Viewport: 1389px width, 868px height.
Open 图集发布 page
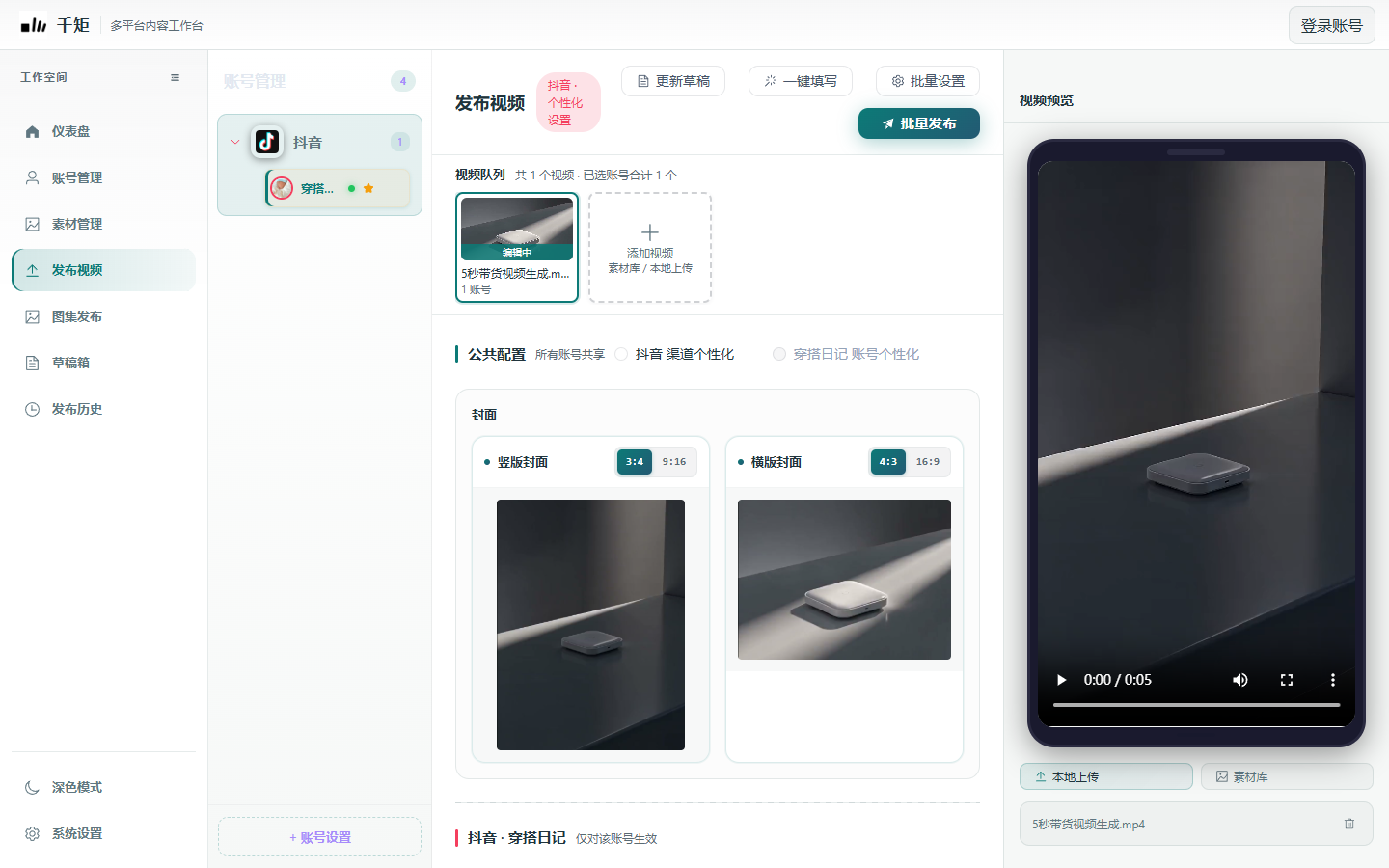(103, 316)
